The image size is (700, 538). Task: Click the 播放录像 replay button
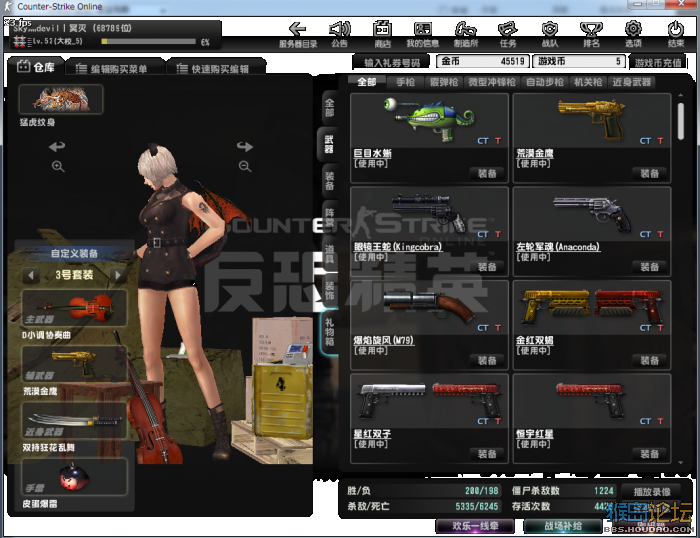click(x=651, y=492)
